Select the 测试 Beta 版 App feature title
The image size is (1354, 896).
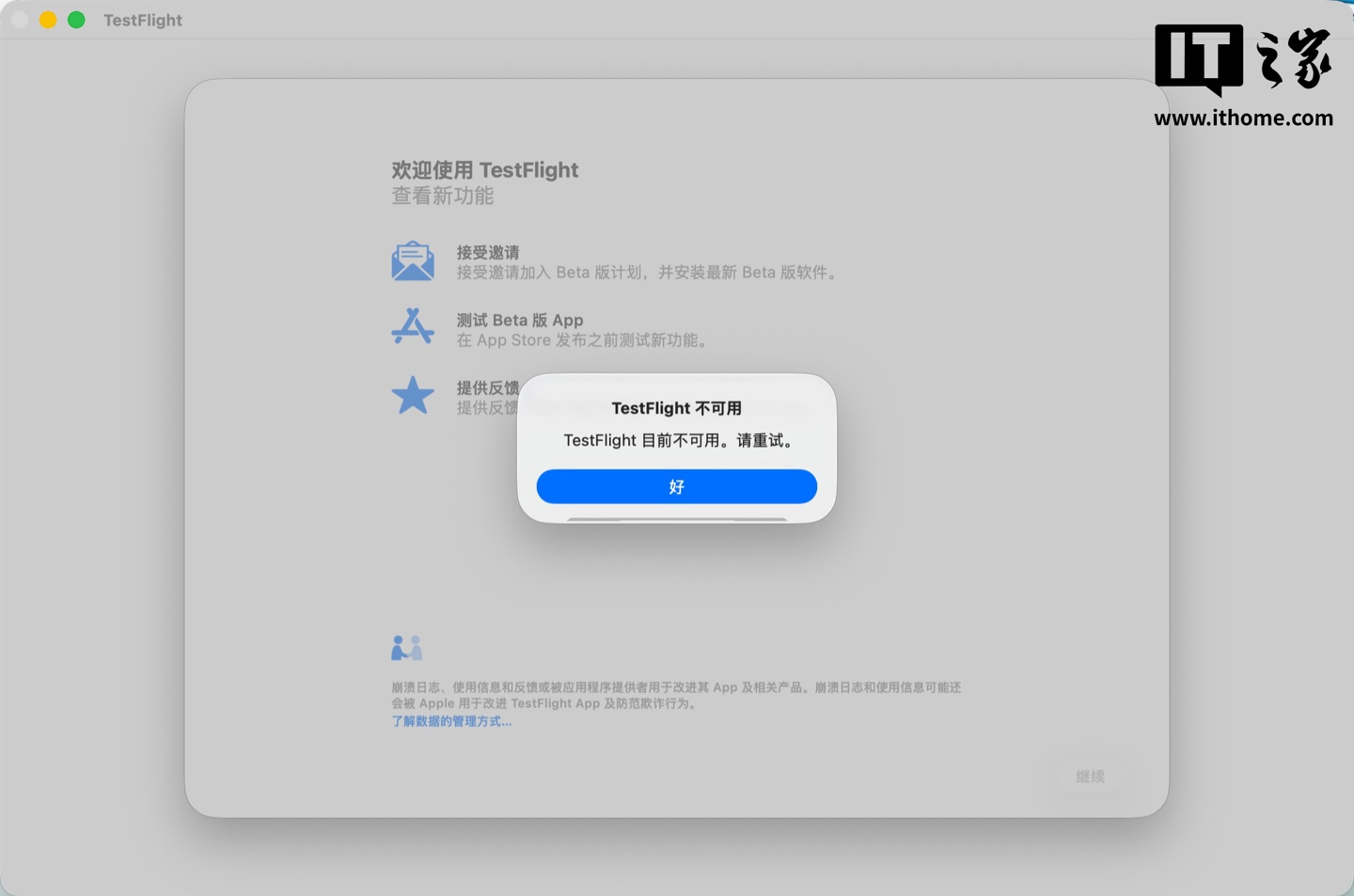point(519,320)
